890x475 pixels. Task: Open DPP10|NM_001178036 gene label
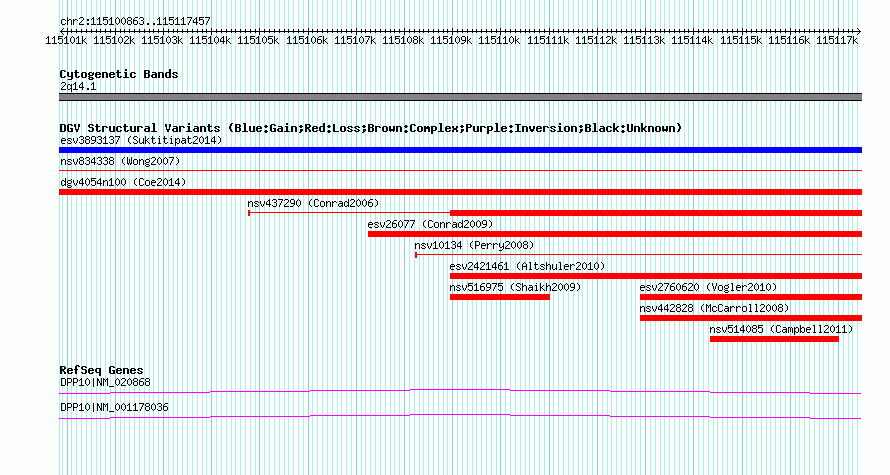[114, 407]
